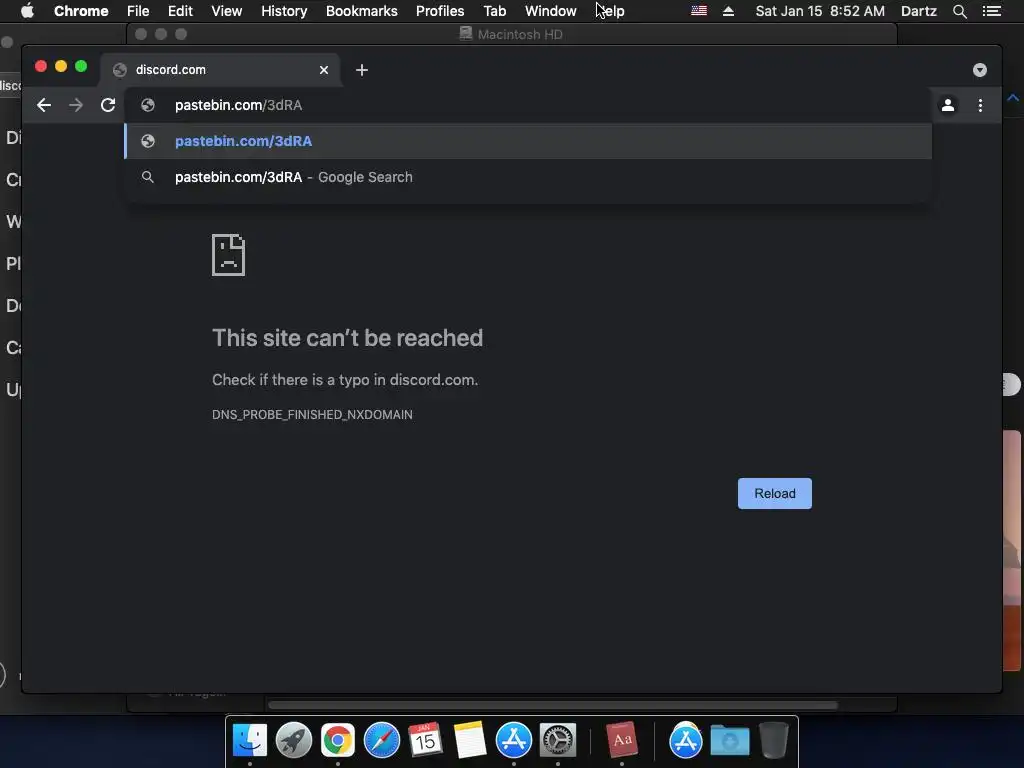Click Google Chrome in the Dock

[x=338, y=740]
